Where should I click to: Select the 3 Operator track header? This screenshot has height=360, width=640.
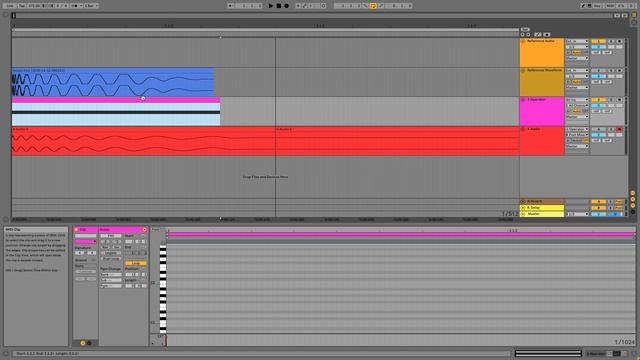pyautogui.click(x=542, y=111)
